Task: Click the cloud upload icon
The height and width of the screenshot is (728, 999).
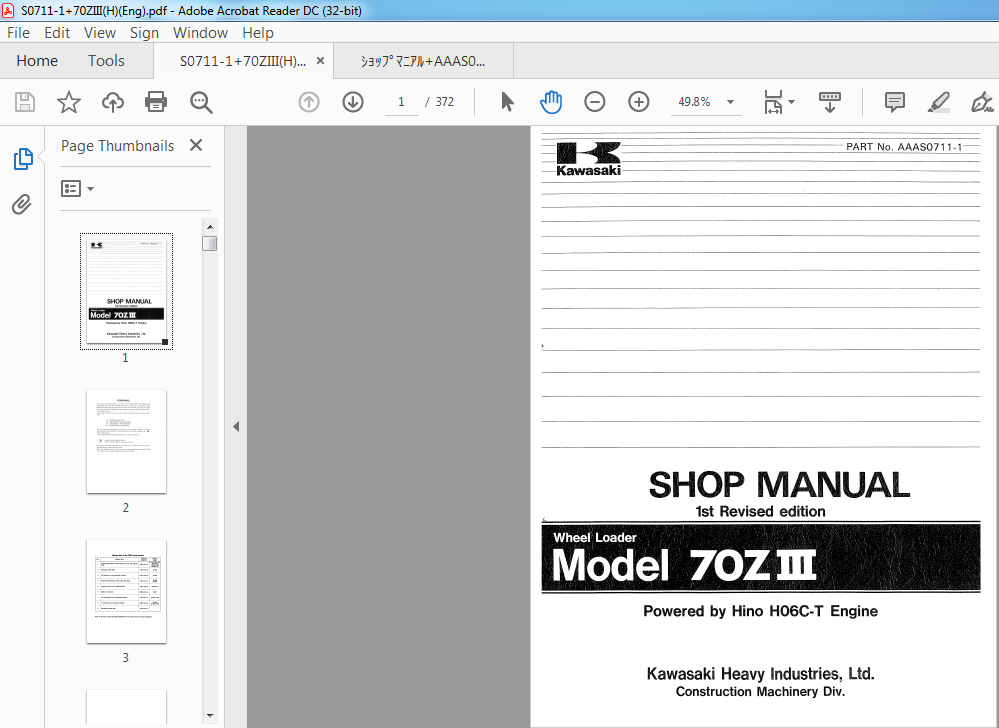Action: [113, 102]
